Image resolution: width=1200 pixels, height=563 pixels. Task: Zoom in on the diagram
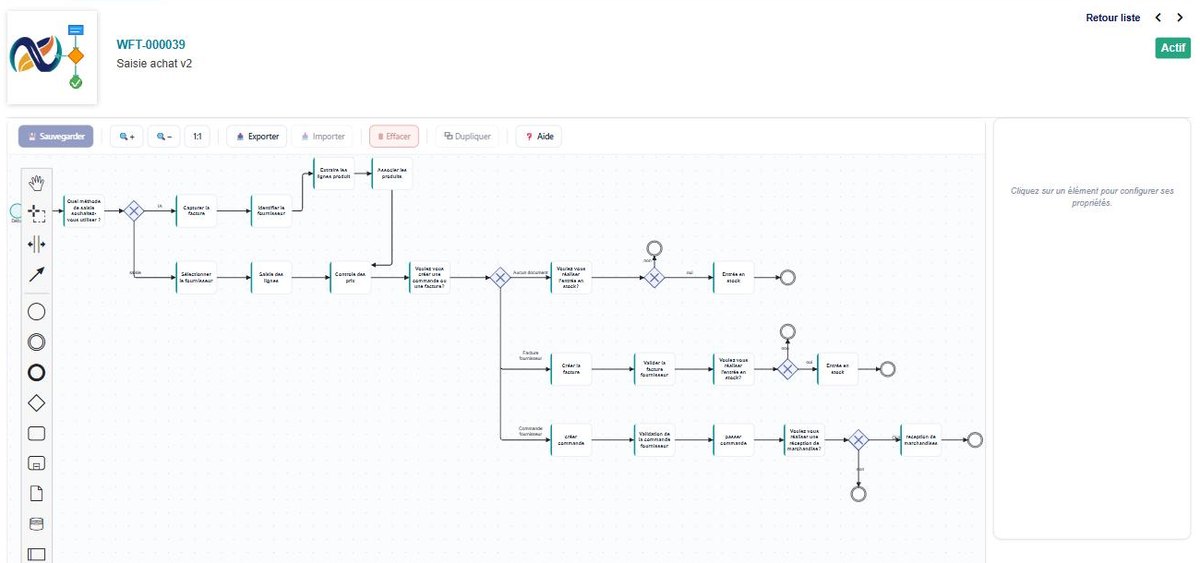pyautogui.click(x=126, y=136)
